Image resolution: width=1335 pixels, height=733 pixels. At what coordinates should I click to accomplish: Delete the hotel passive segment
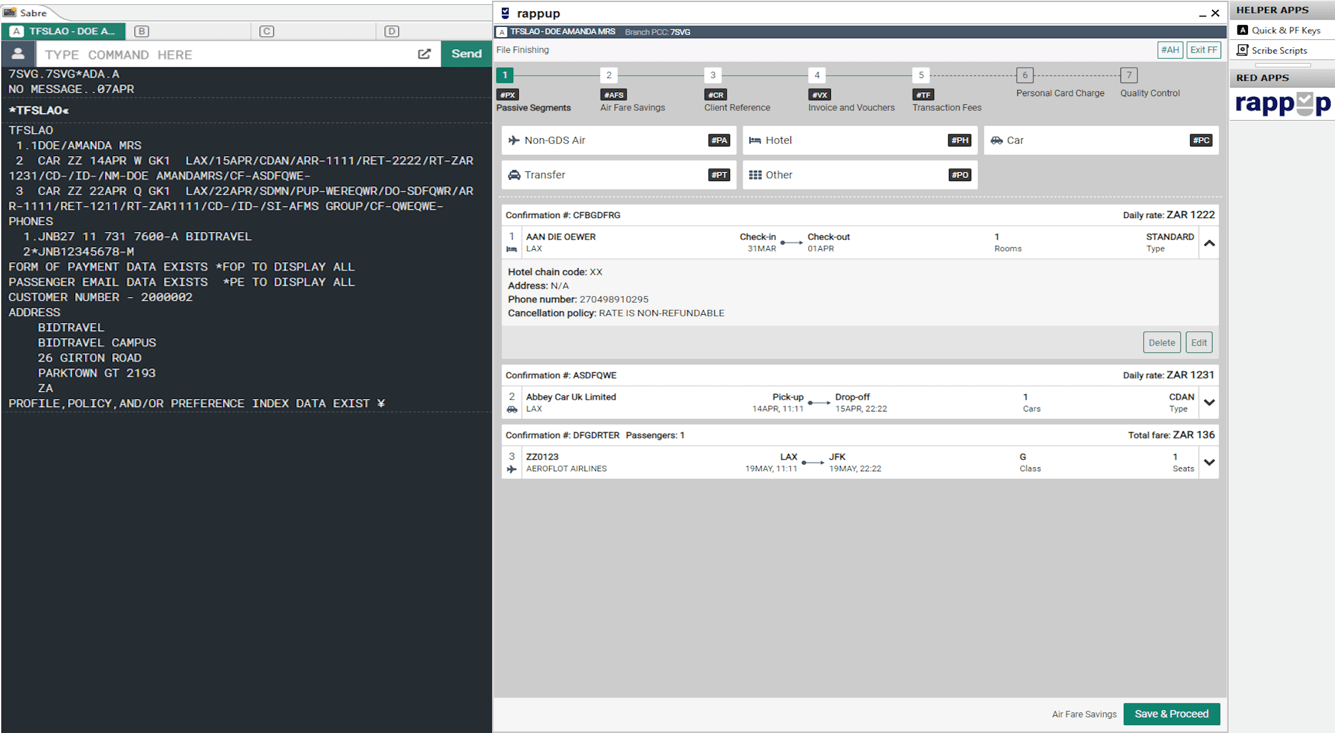coord(1161,342)
